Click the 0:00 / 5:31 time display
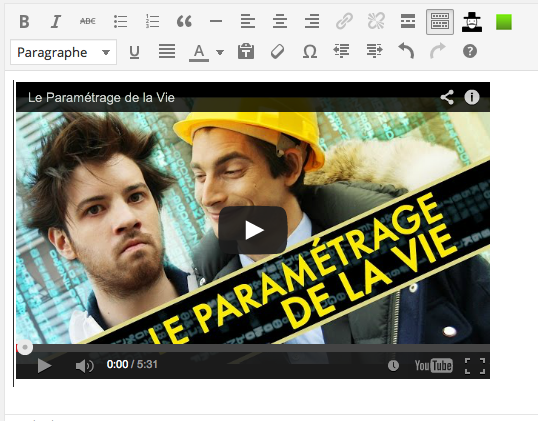The image size is (538, 421). 132,364
